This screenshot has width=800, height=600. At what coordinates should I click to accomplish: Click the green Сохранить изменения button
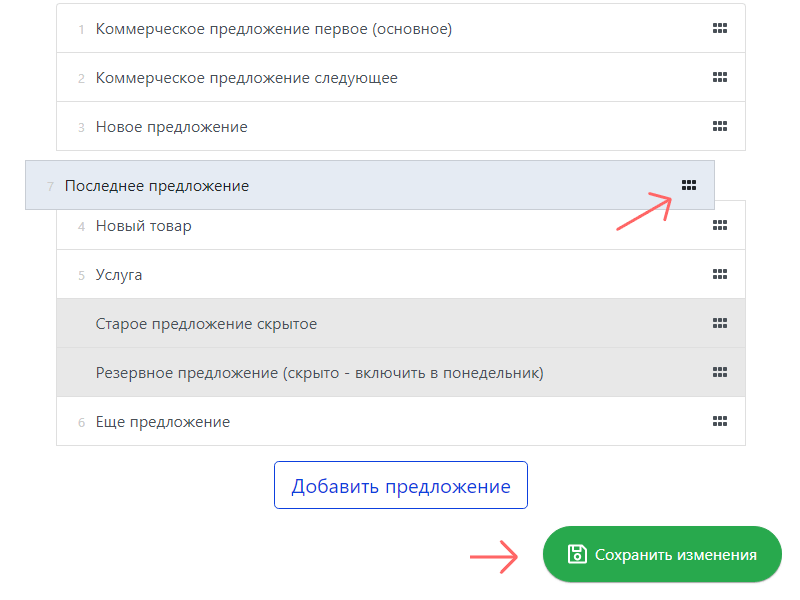pyautogui.click(x=661, y=554)
